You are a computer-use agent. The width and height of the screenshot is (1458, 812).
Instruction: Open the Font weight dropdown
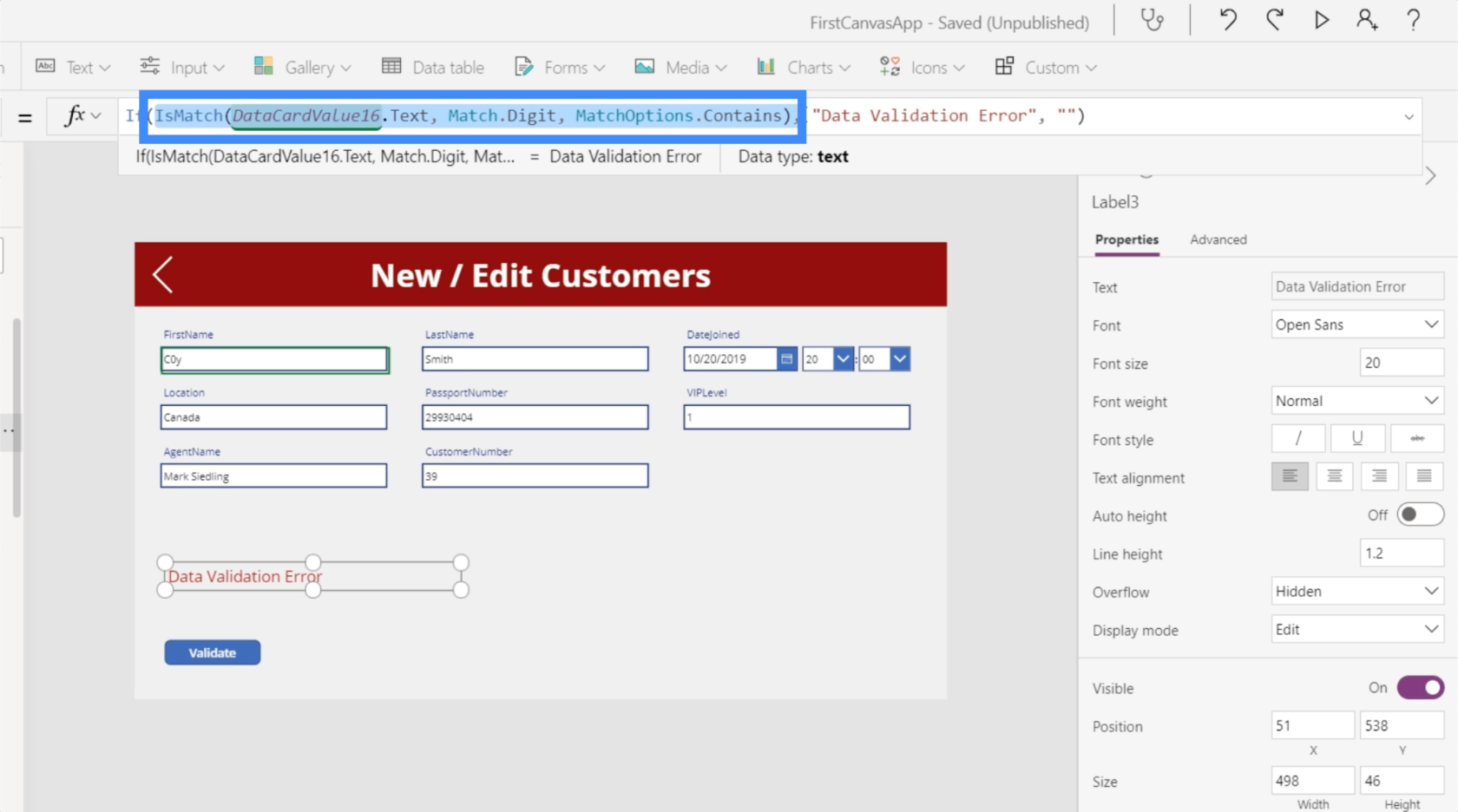click(1357, 401)
